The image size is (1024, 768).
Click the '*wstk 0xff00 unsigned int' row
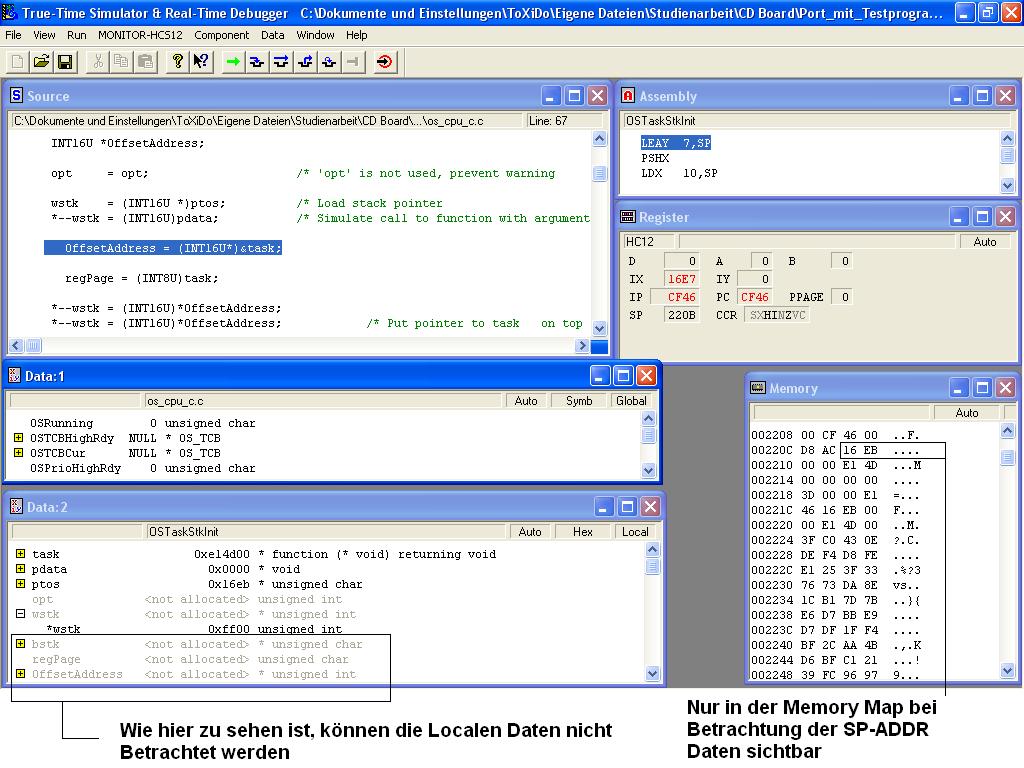[x=193, y=628]
